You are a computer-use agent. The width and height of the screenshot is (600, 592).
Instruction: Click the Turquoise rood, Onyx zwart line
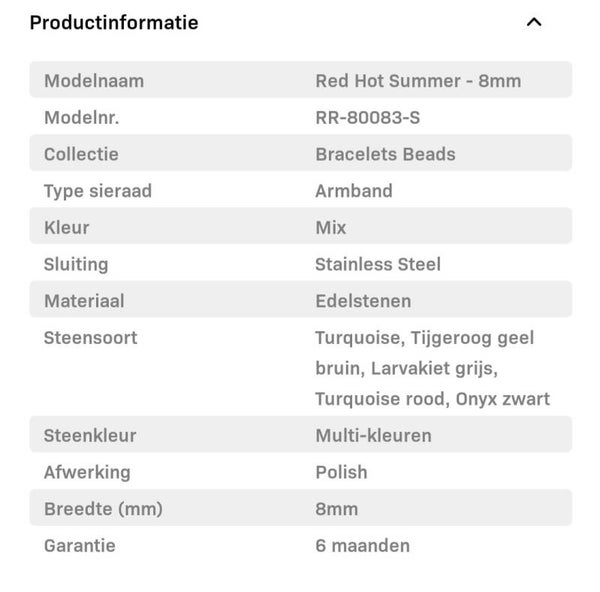coord(432,399)
